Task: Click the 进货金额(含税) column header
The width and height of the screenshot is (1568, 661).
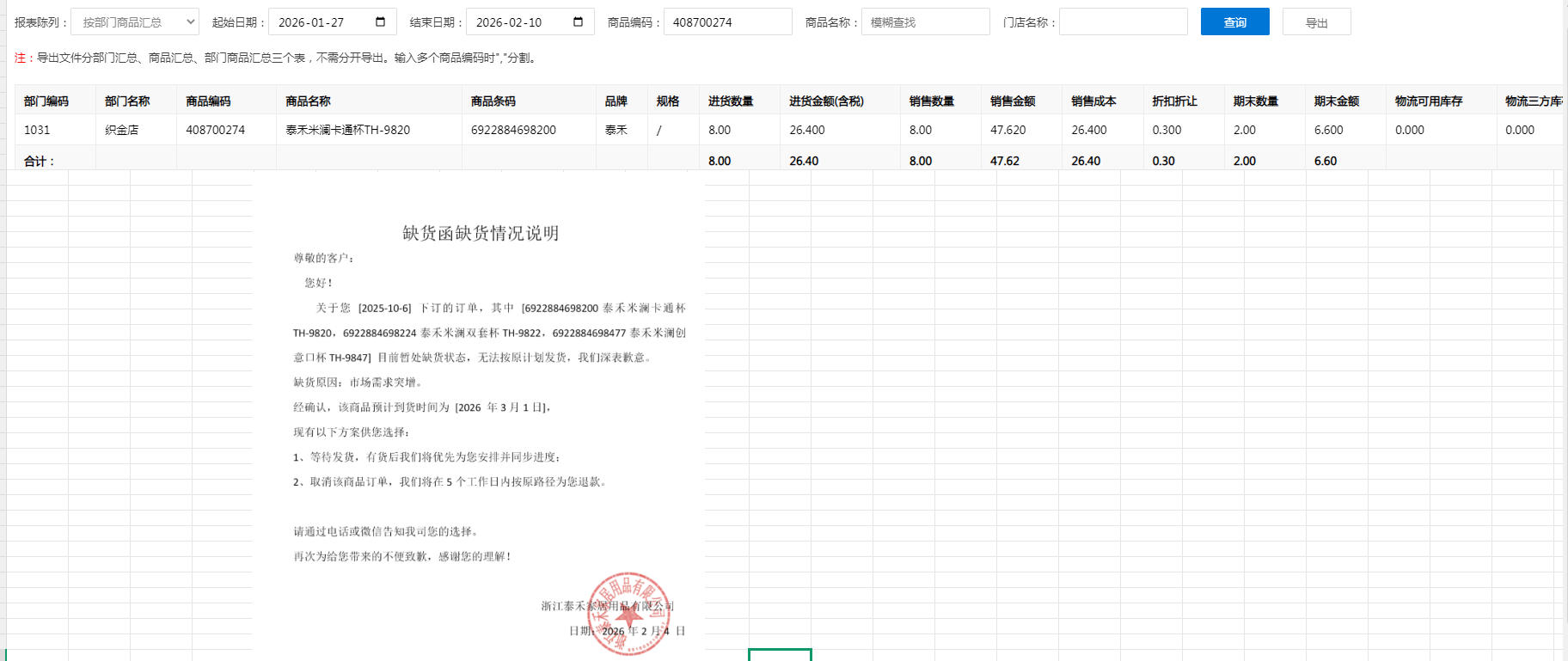Action: point(826,101)
